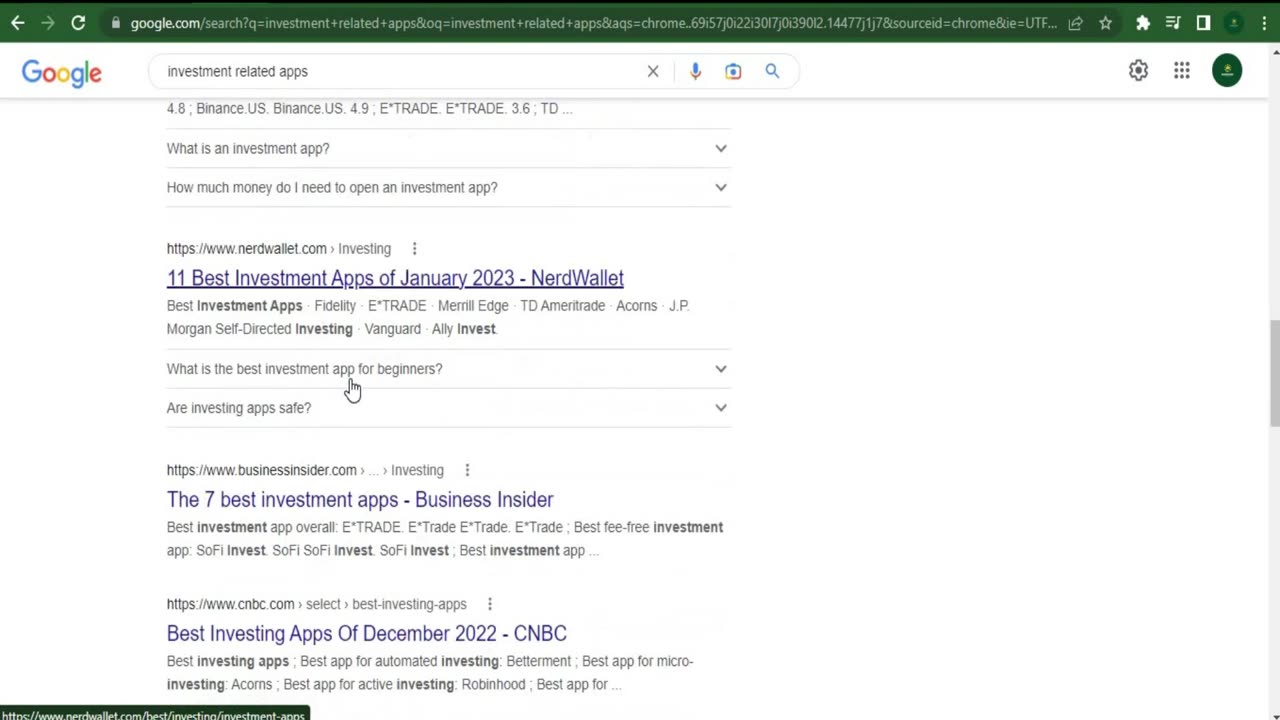Viewport: 1280px width, 720px height.
Task: Start voice search with microphone icon
Action: (x=695, y=71)
